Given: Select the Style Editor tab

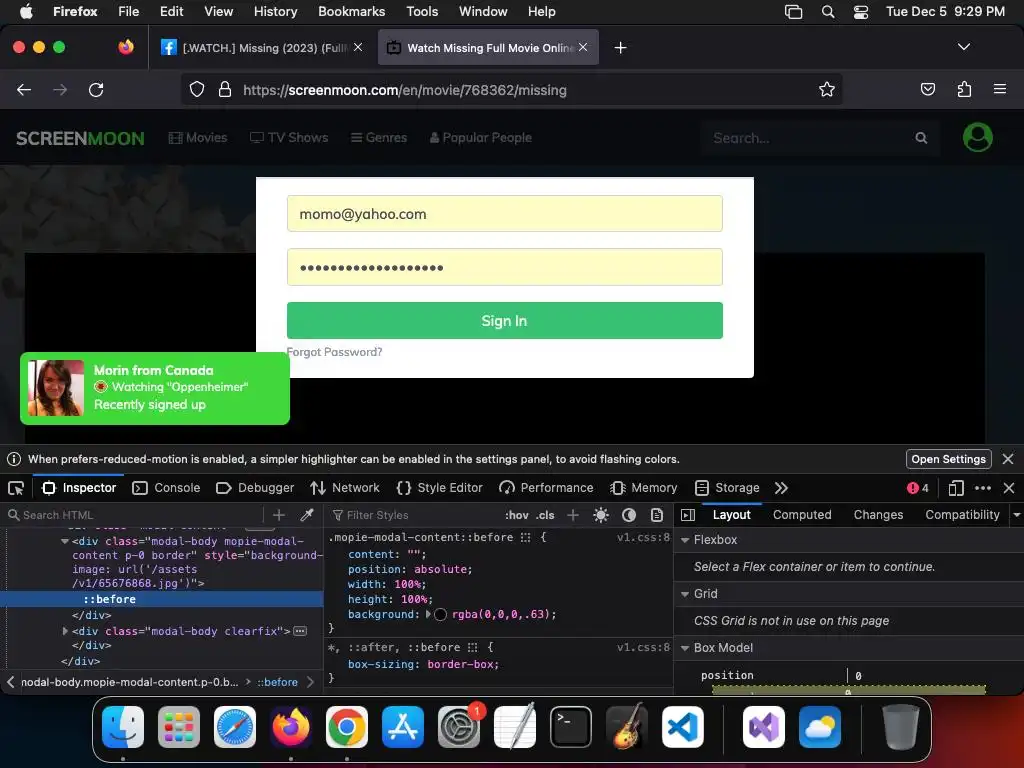Looking at the screenshot, I should tap(440, 488).
